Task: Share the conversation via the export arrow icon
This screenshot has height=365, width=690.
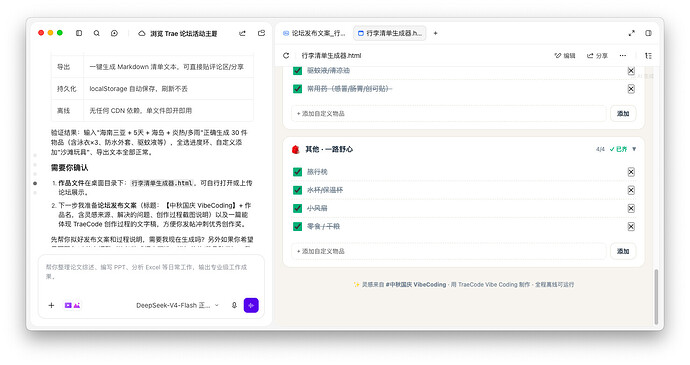Action: pyautogui.click(x=242, y=33)
